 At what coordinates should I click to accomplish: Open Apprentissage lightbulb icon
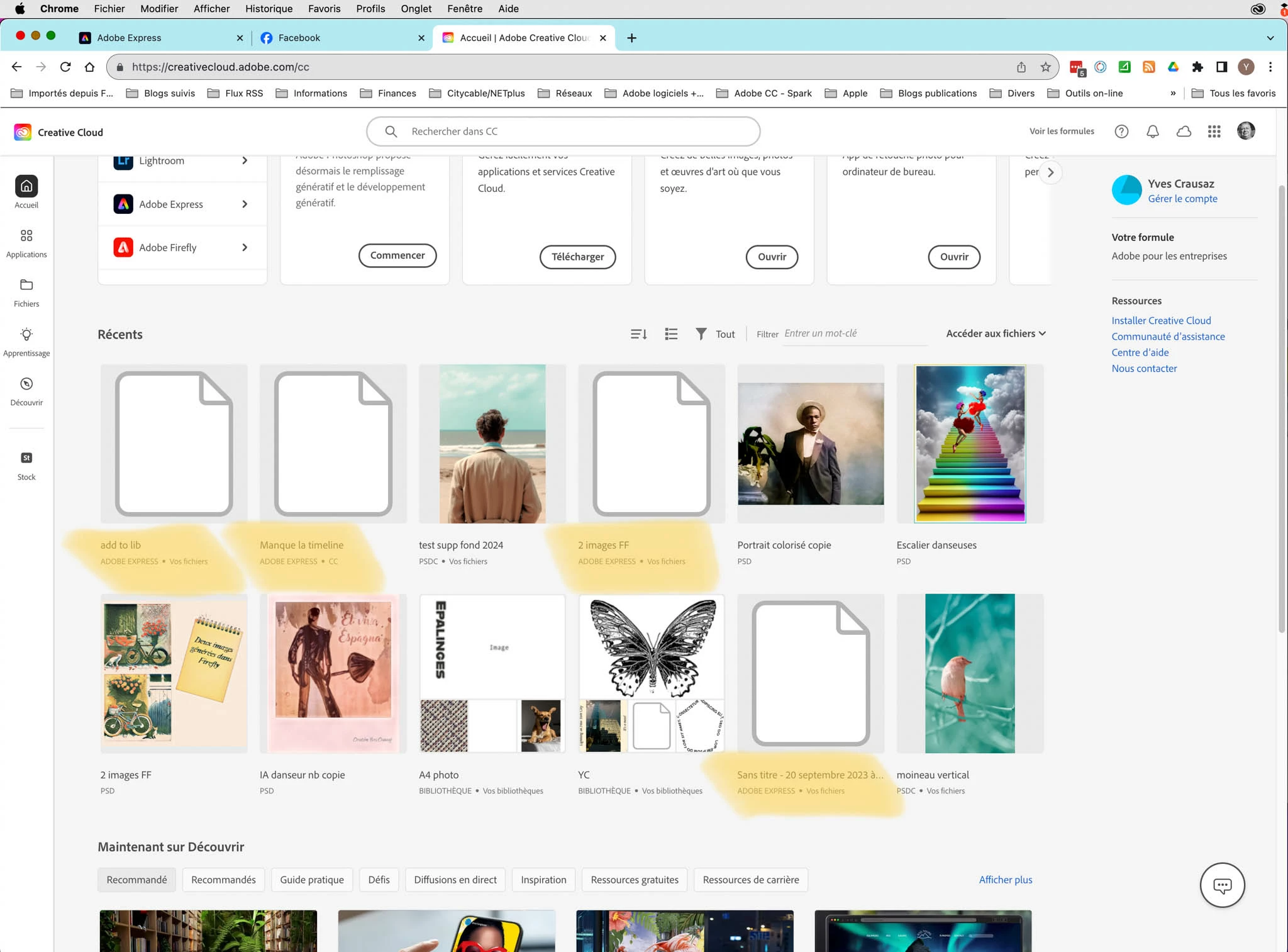[26, 334]
